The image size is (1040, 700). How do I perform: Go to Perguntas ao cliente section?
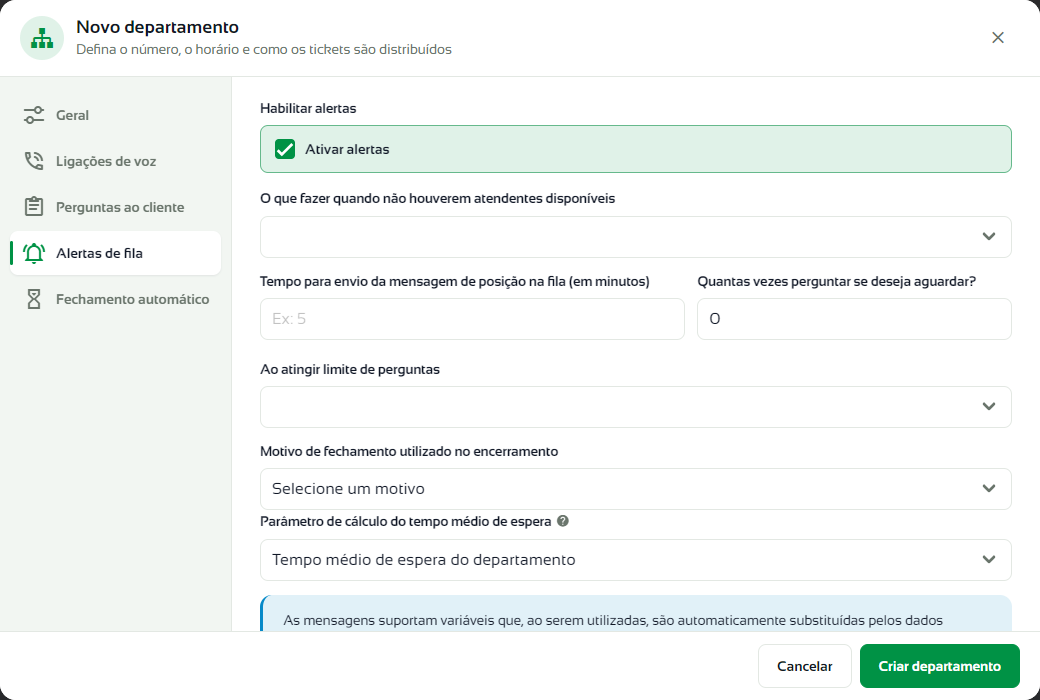coord(115,207)
